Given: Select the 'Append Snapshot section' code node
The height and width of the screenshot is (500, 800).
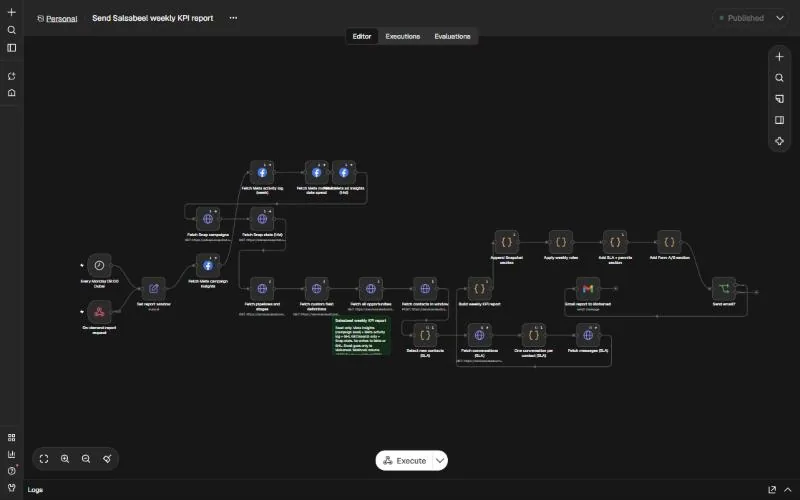Looking at the screenshot, I should pyautogui.click(x=506, y=242).
